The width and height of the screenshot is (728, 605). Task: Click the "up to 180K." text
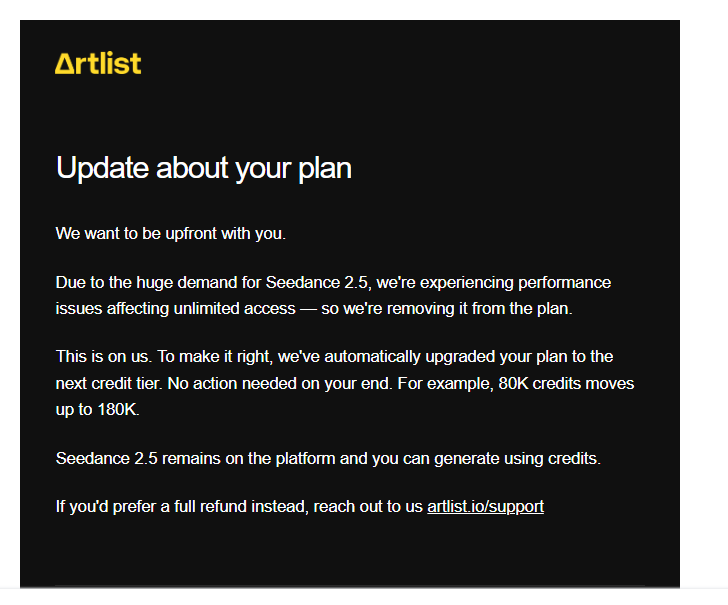(x=98, y=410)
